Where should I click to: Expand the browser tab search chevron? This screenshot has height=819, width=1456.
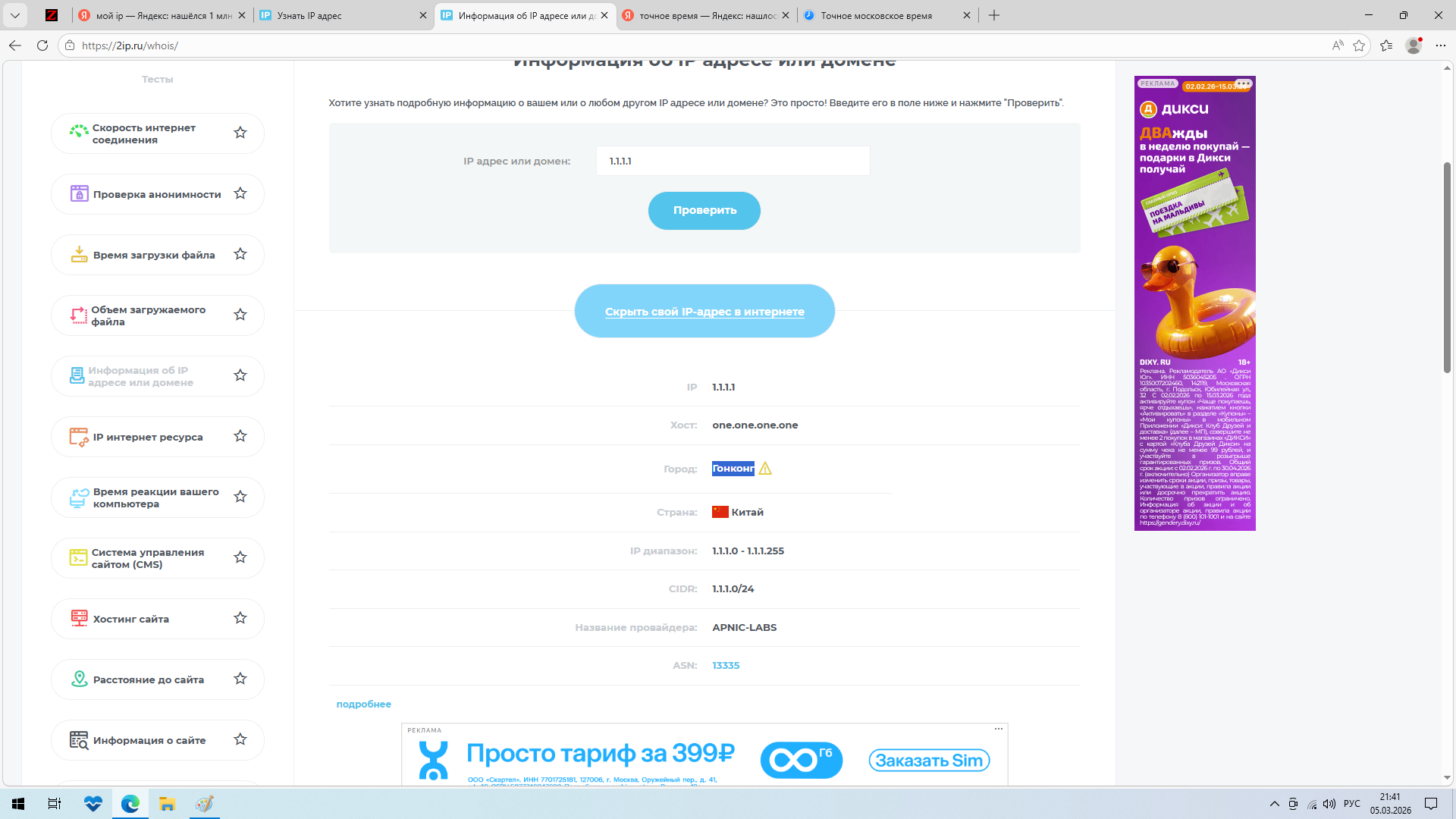(15, 15)
